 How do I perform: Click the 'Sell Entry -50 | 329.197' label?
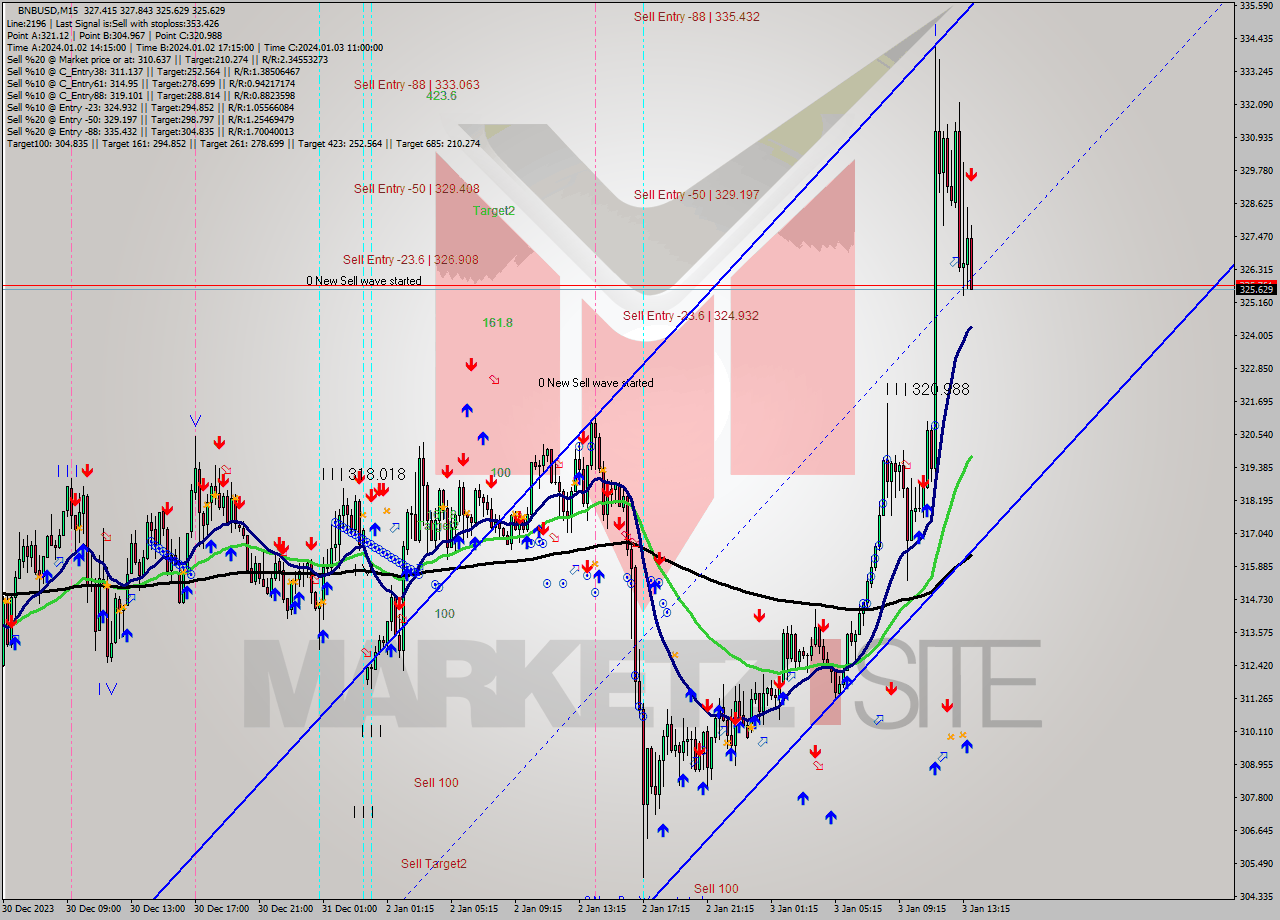click(696, 195)
